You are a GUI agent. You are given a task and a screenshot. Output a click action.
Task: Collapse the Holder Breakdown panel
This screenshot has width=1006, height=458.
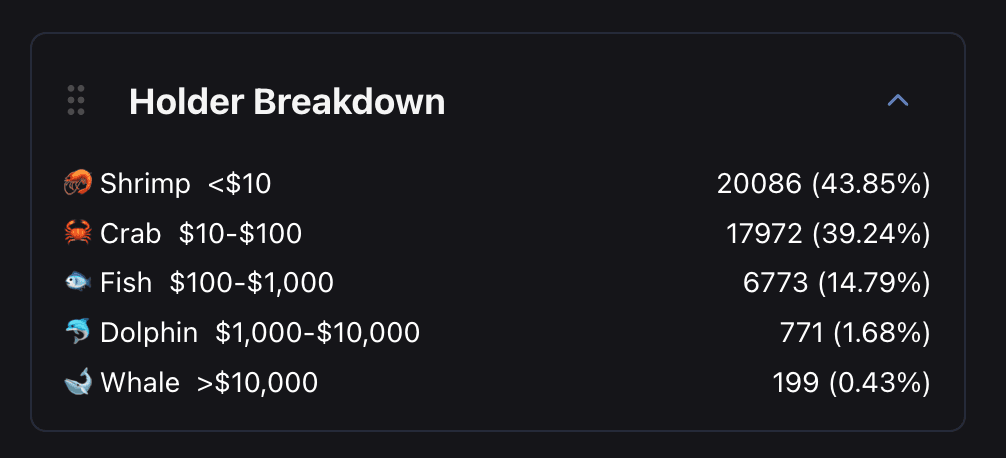point(898,101)
